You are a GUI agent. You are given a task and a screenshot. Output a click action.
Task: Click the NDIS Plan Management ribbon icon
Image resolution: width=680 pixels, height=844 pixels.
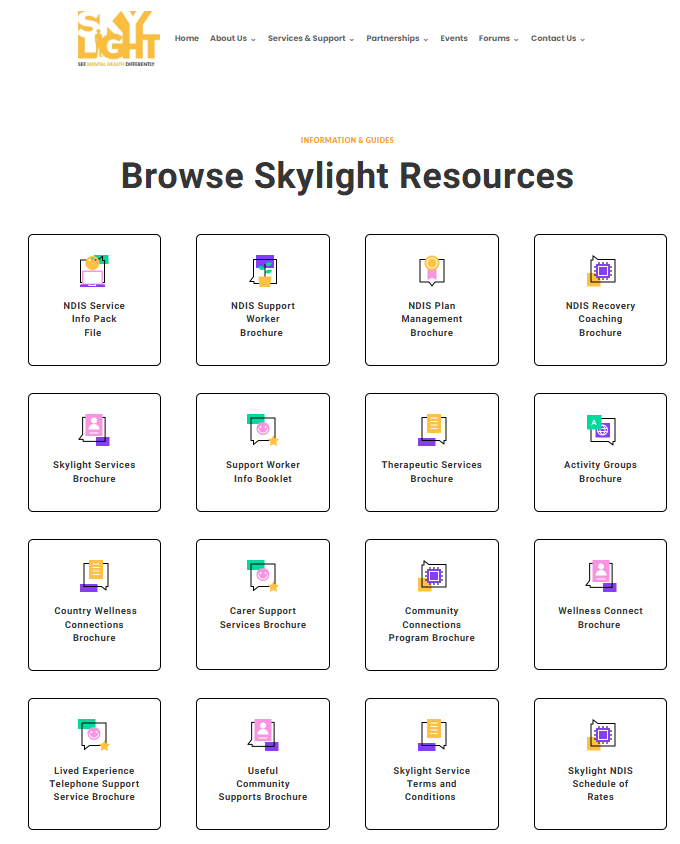coord(431,271)
